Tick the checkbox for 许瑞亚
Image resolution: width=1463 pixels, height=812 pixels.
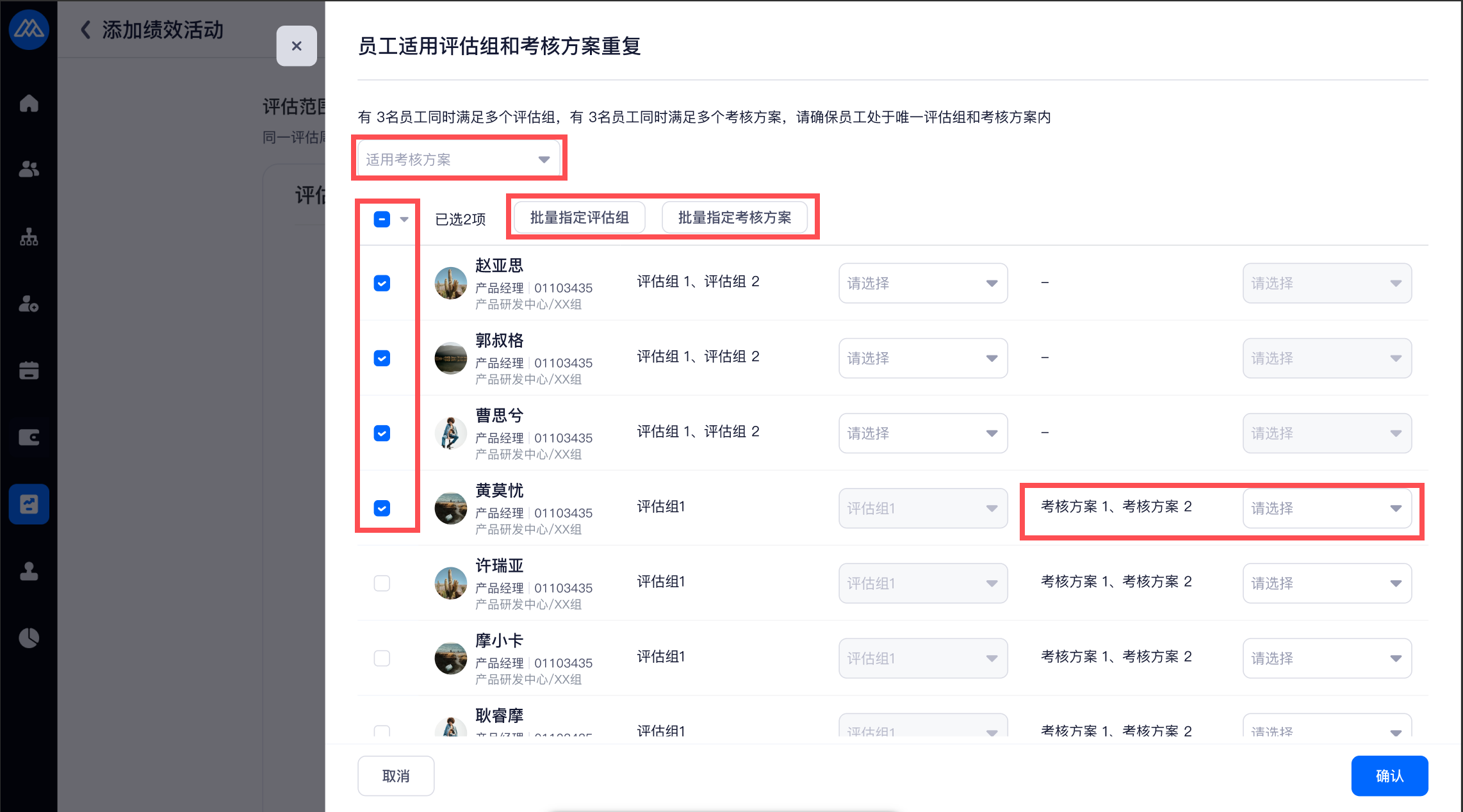[x=382, y=583]
